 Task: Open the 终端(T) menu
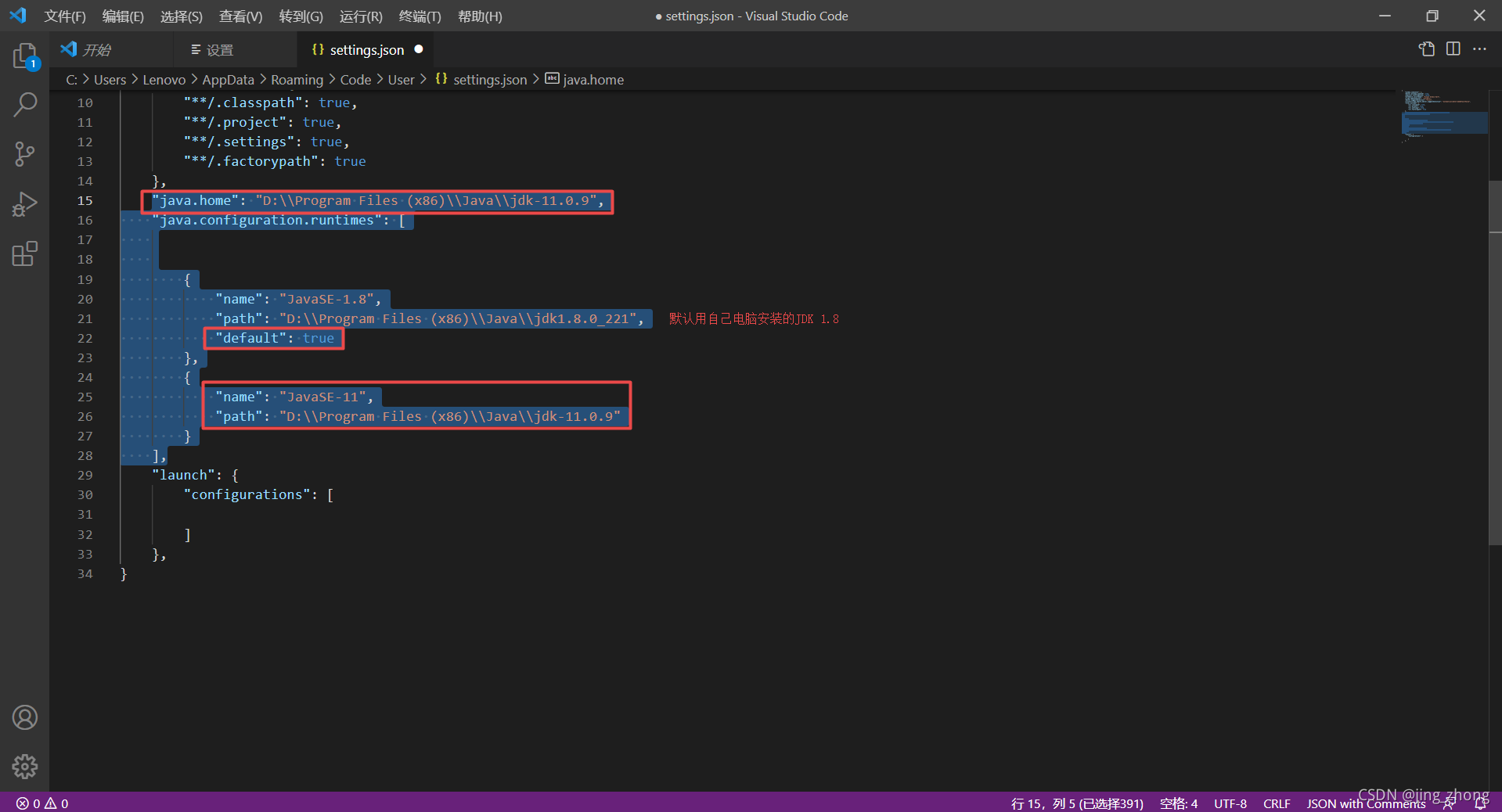420,16
